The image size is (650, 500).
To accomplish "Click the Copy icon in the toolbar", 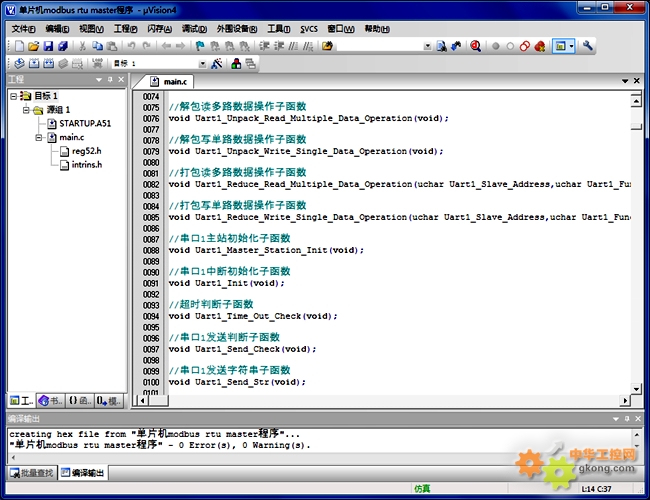I will click(x=97, y=46).
